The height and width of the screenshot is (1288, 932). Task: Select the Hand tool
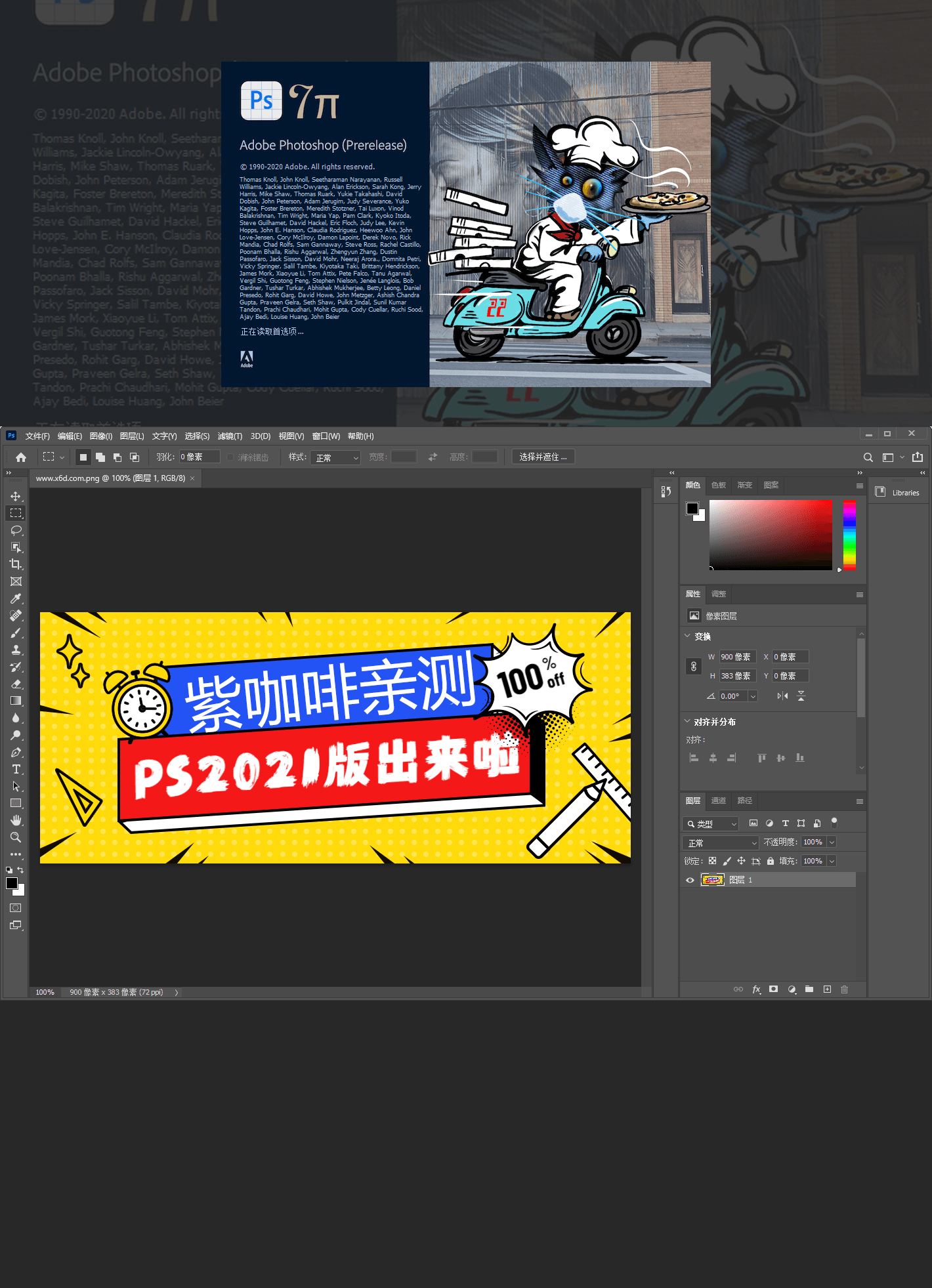click(x=16, y=820)
